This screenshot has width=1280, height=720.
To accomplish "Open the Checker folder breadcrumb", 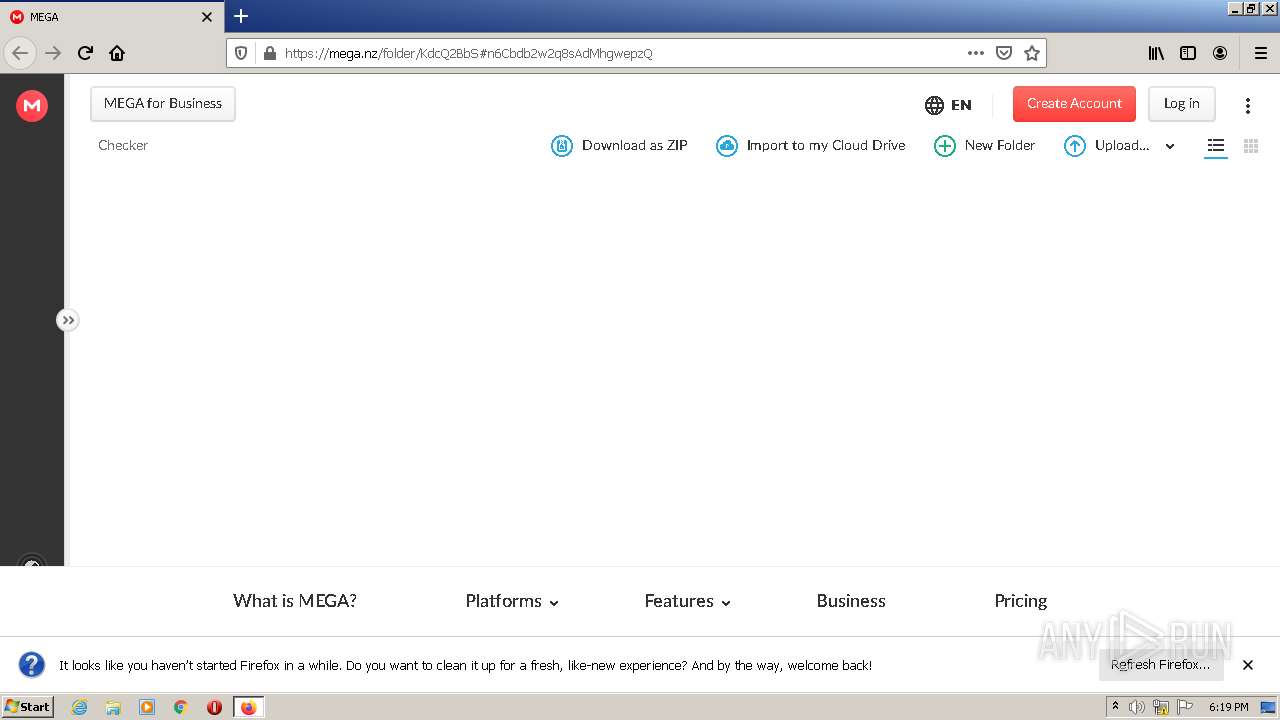I will click(x=123, y=146).
